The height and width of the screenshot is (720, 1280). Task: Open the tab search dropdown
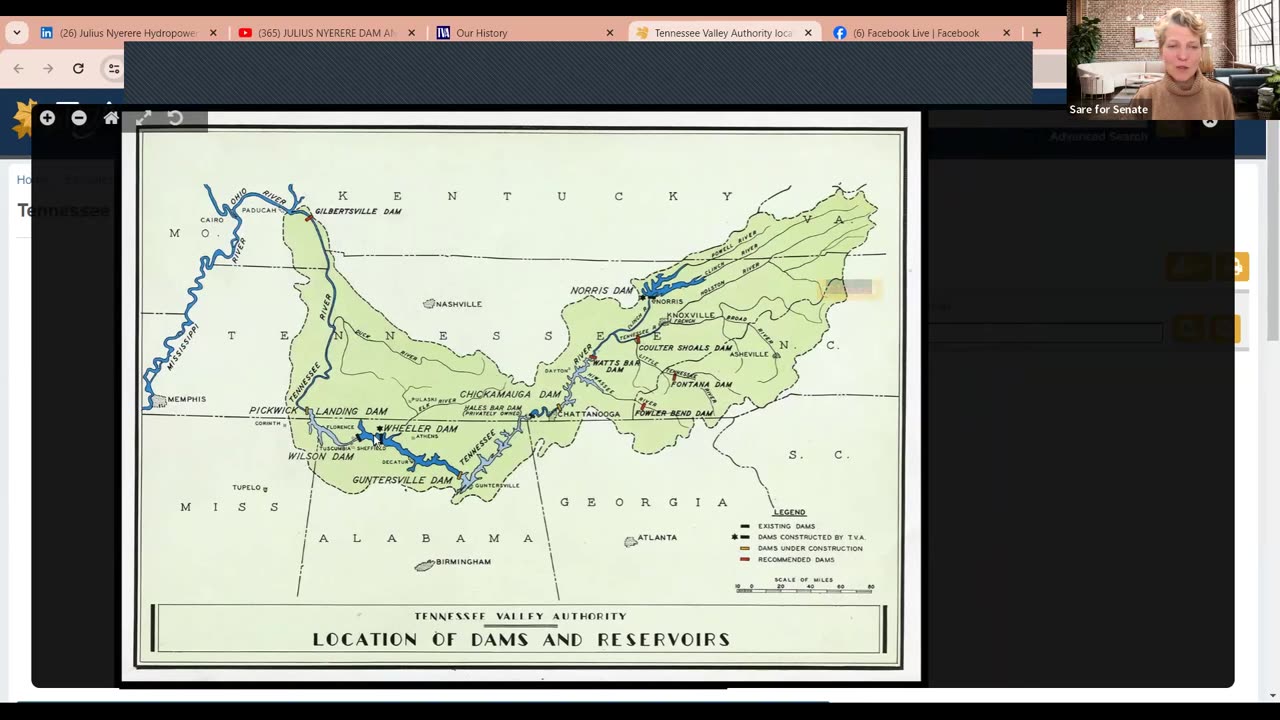[x=16, y=33]
